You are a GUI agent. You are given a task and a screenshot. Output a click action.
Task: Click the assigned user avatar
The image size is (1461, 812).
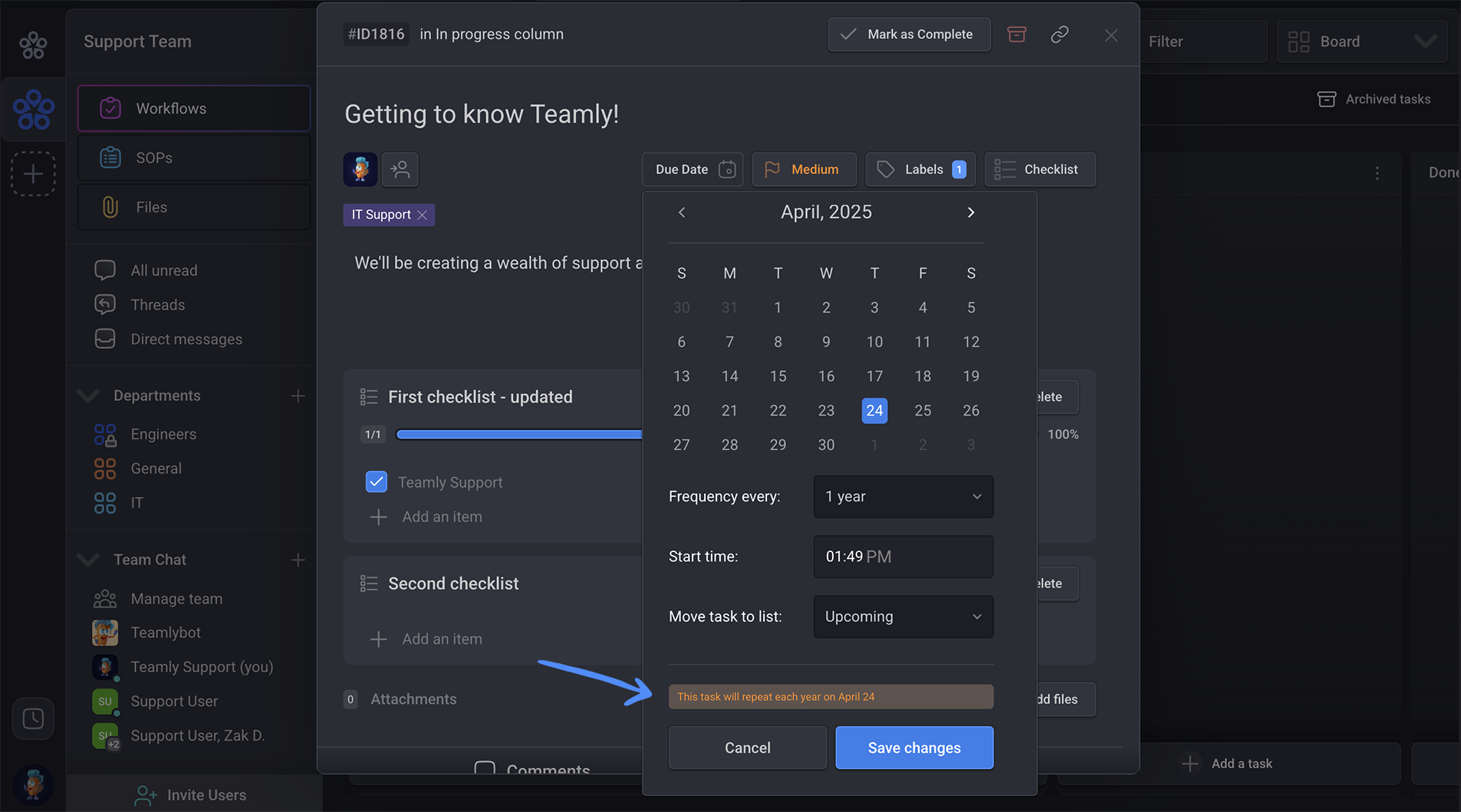360,169
